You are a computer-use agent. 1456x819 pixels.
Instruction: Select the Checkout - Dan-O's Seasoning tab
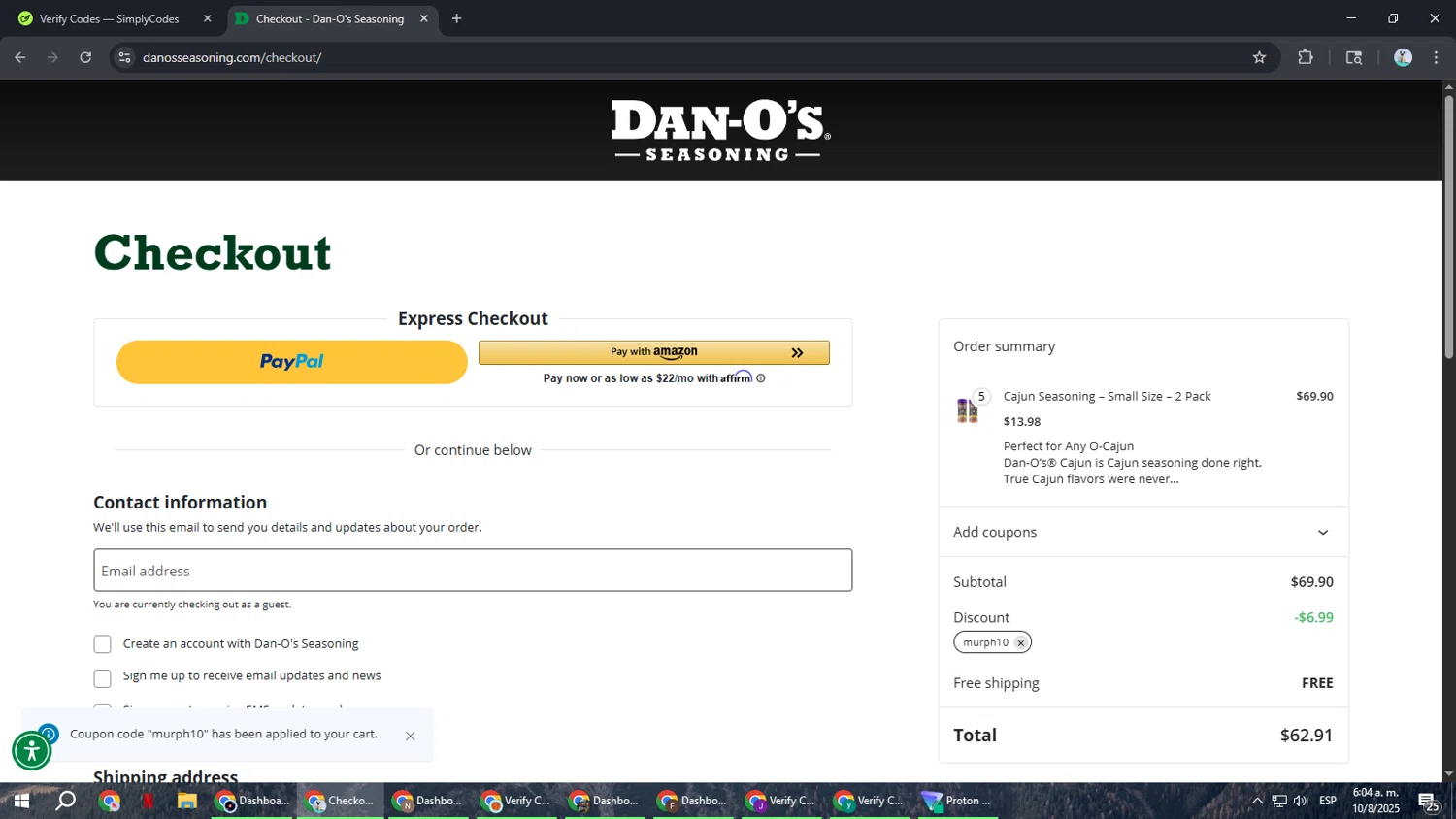point(330,18)
